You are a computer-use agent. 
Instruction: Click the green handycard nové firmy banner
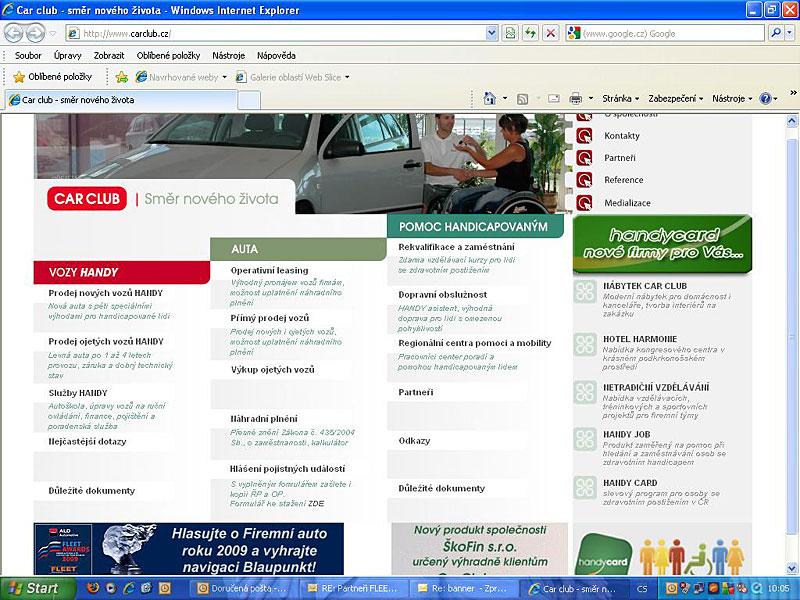662,244
